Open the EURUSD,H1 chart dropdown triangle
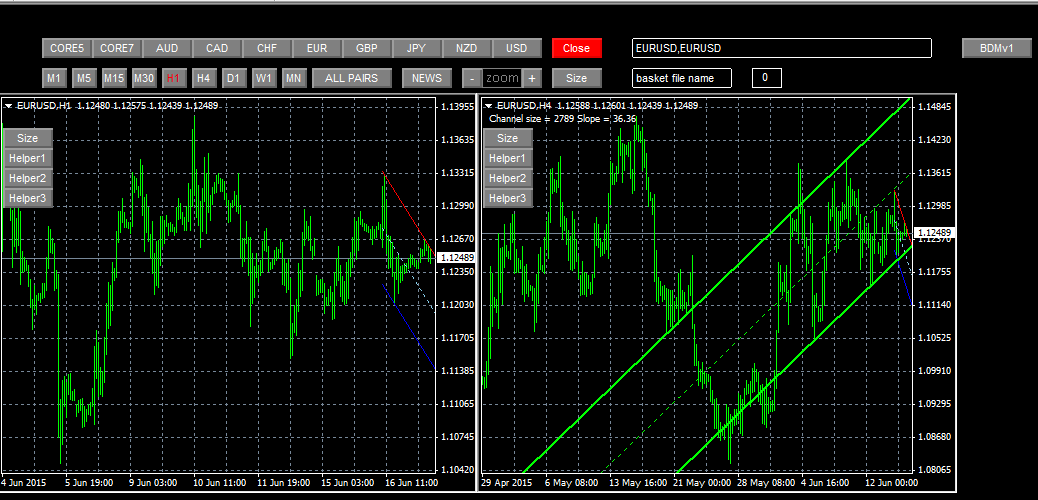The image size is (1038, 500). coord(9,106)
